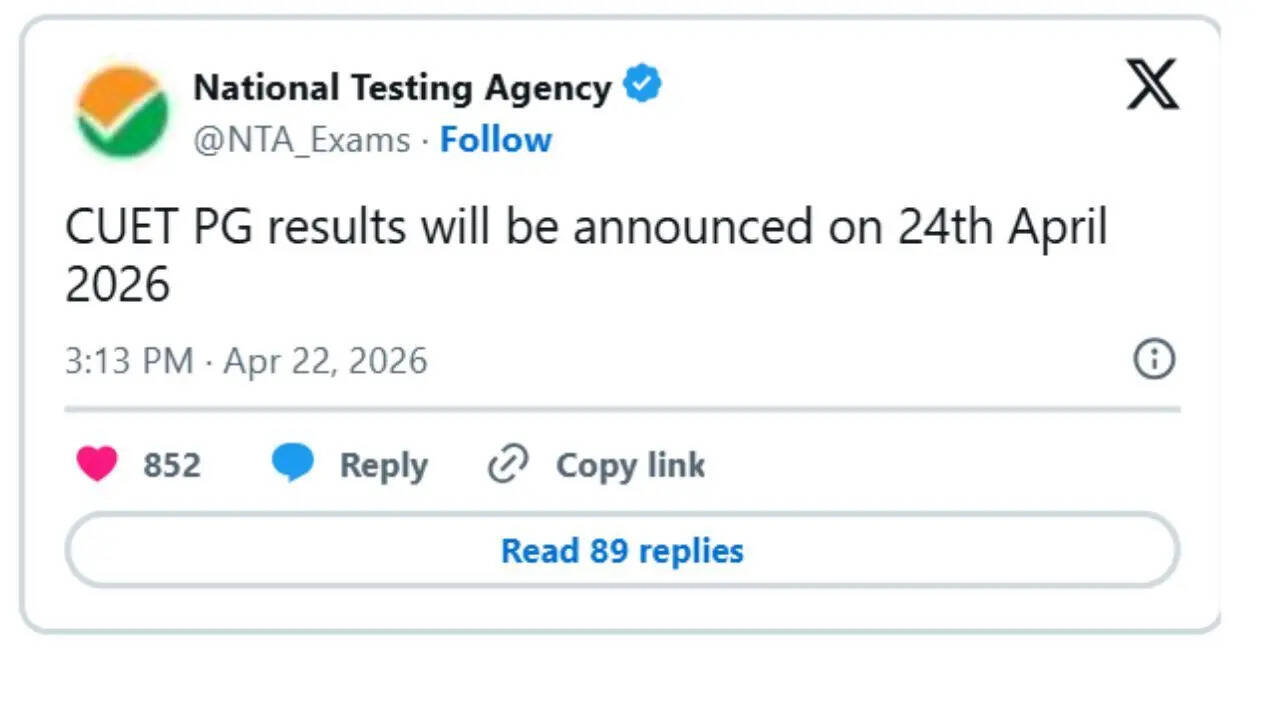Click the Follow link

pos(495,139)
